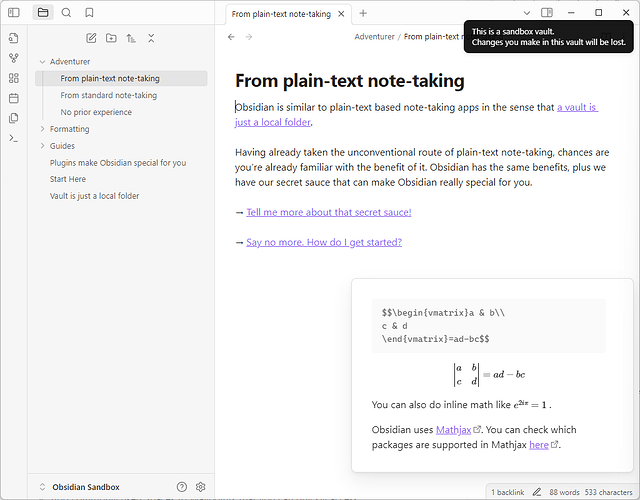Close the From plain-text note-taking tab
Screen dimensions: 640x500
(x=341, y=14)
